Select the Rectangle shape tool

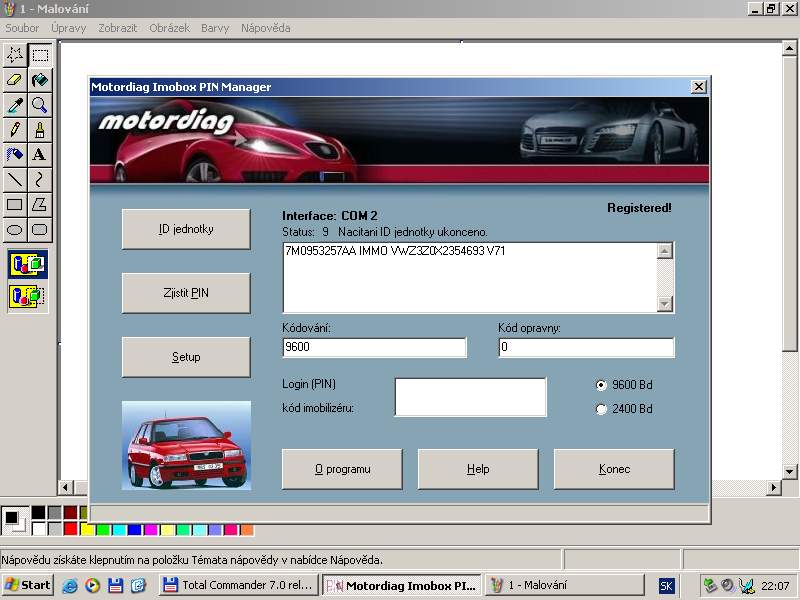tap(15, 205)
